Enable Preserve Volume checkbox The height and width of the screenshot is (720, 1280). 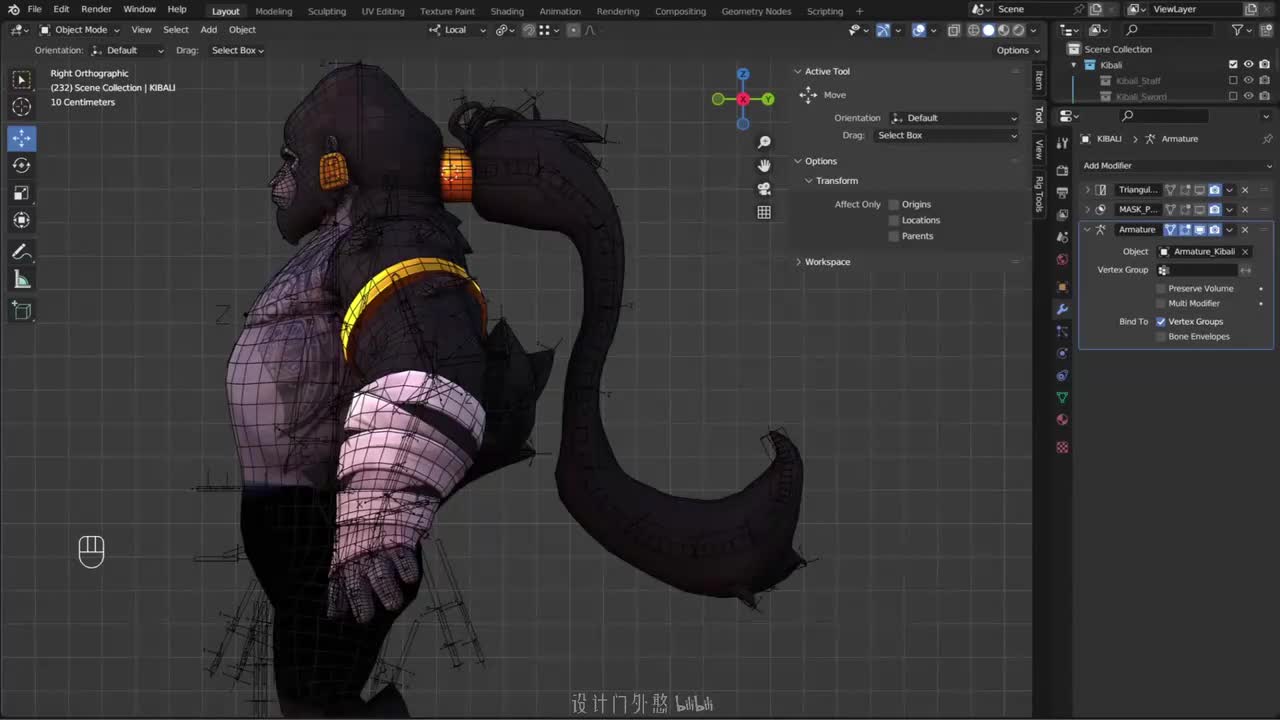click(x=1162, y=288)
